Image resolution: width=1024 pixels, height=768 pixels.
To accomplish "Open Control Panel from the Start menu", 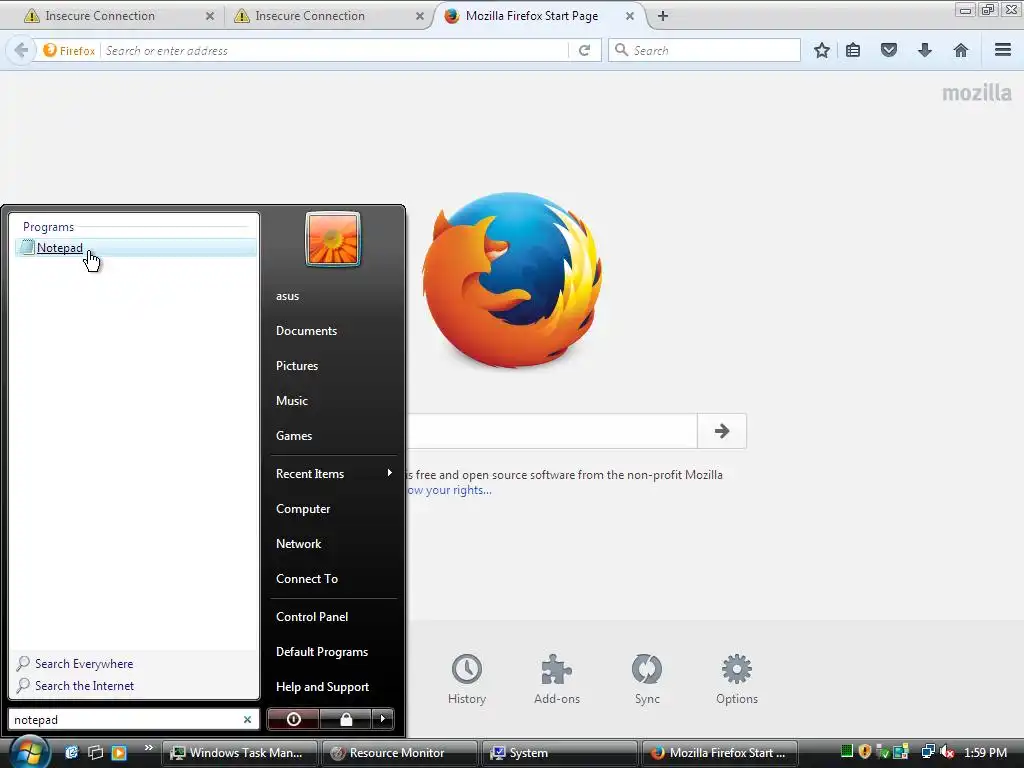I will 312,616.
